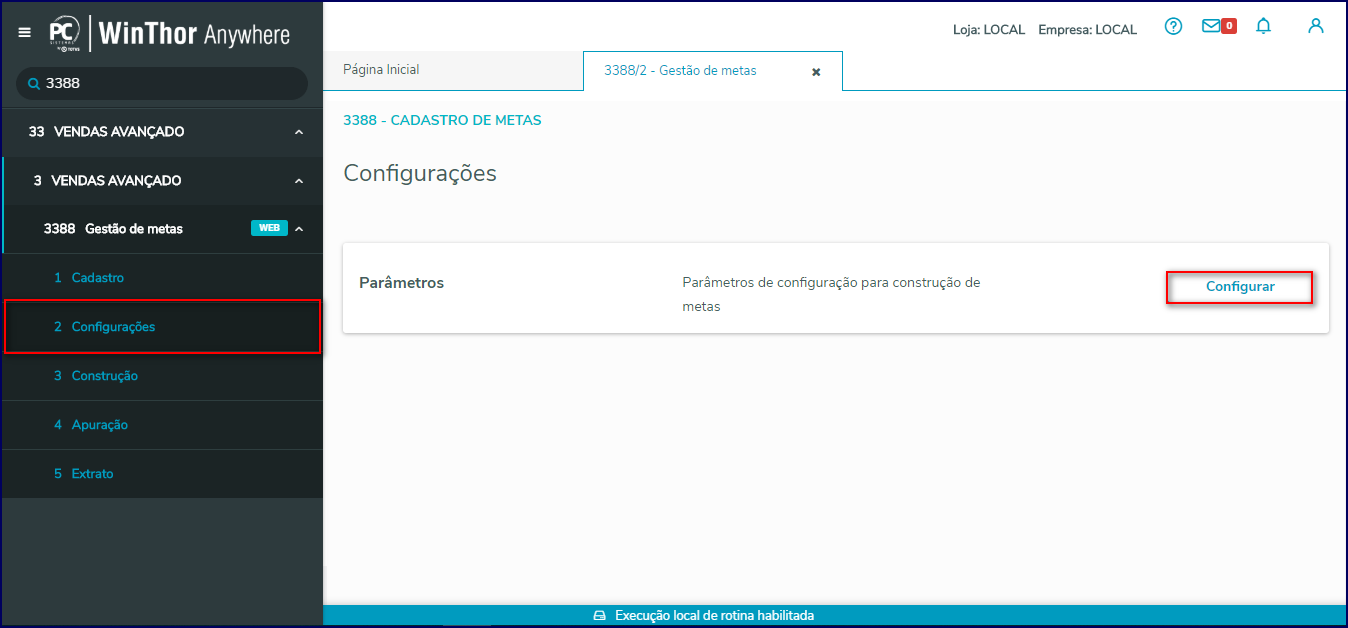This screenshot has height=628, width=1348.
Task: Collapse the 3388 Gestão de metas chevron
Action: 299,229
